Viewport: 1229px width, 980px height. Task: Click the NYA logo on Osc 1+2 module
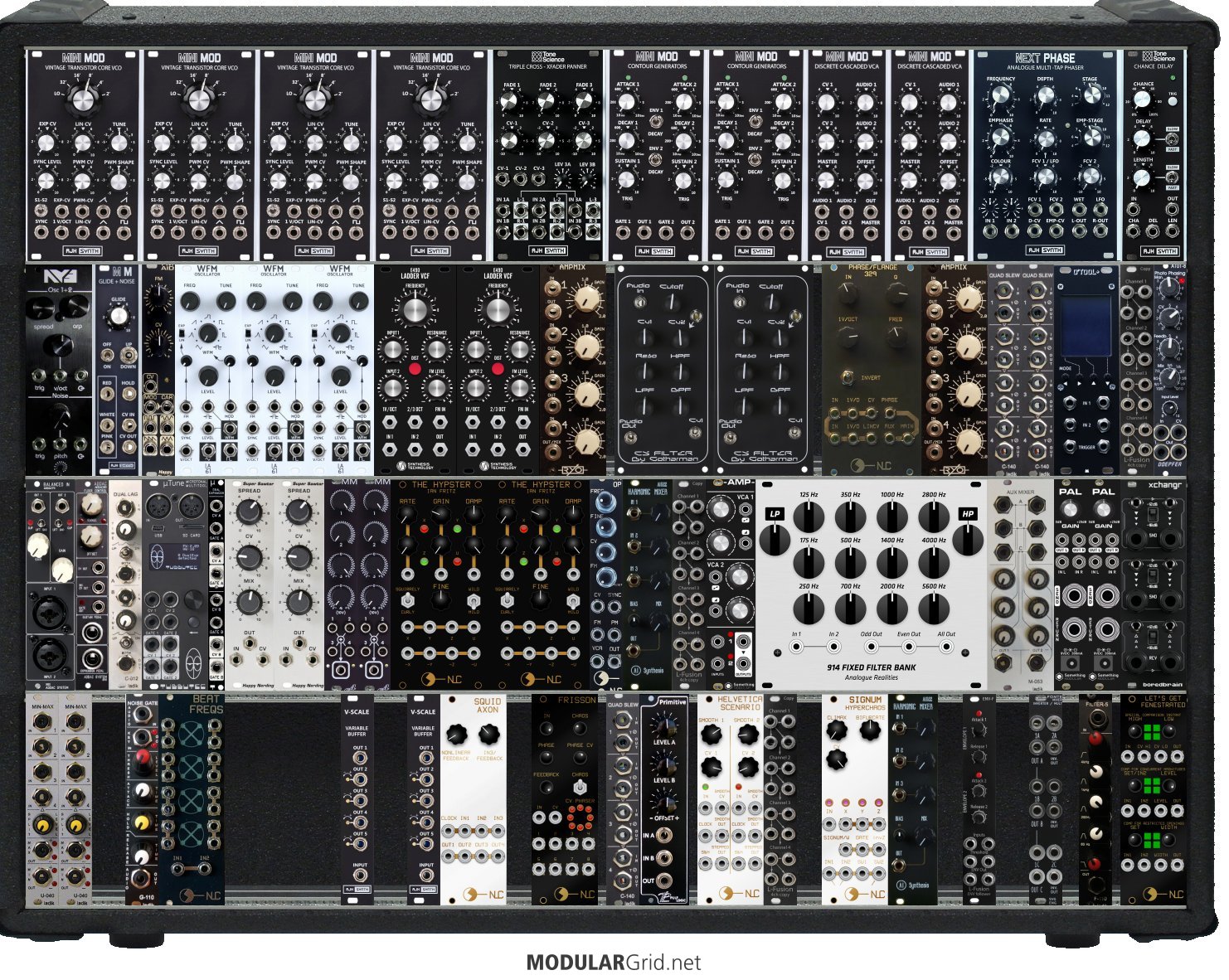60,276
